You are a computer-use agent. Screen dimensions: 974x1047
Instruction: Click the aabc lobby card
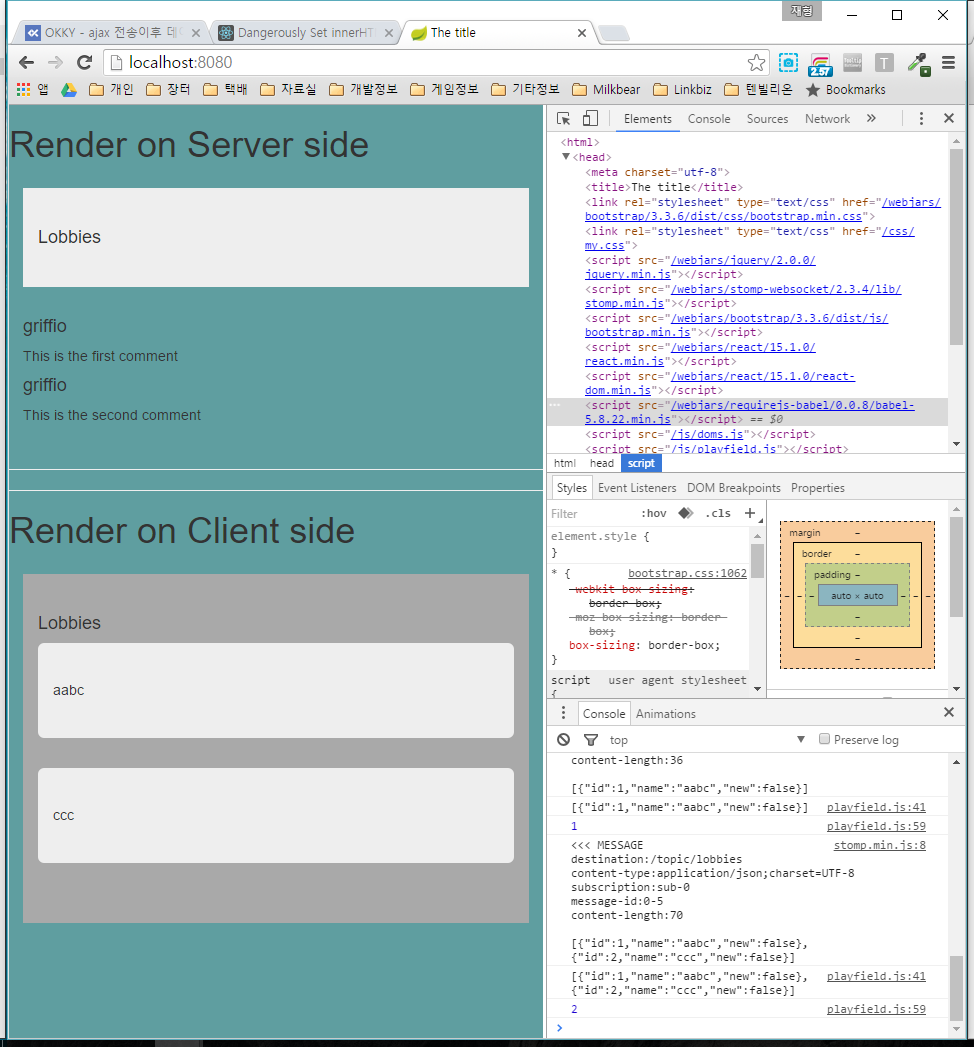click(x=276, y=690)
